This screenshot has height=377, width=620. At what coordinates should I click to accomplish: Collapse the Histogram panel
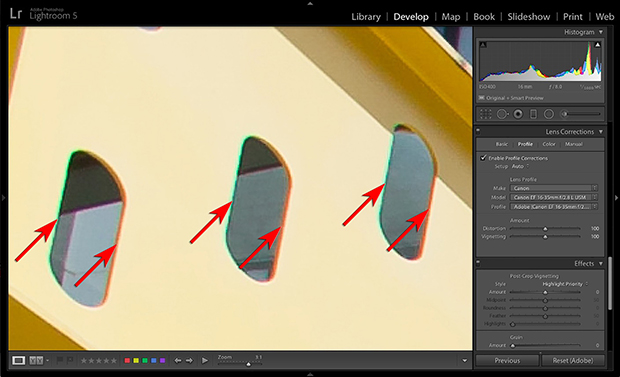point(601,32)
